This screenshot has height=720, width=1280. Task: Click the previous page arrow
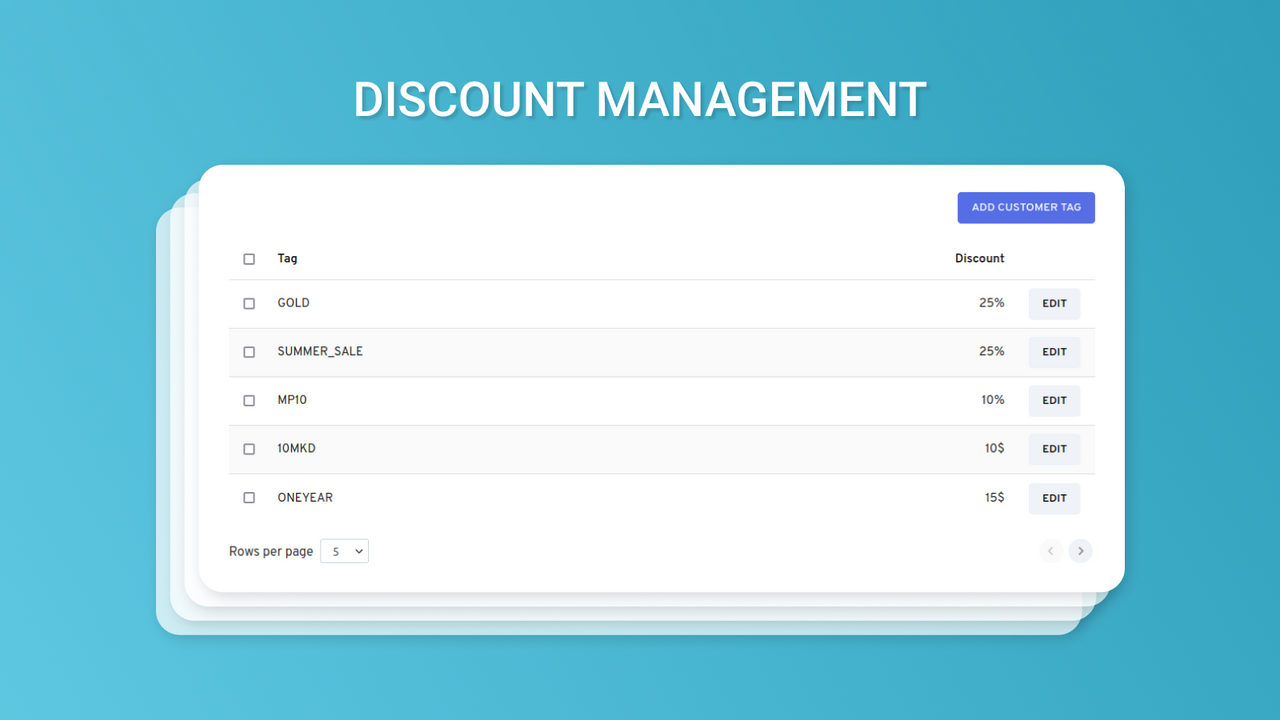1050,551
